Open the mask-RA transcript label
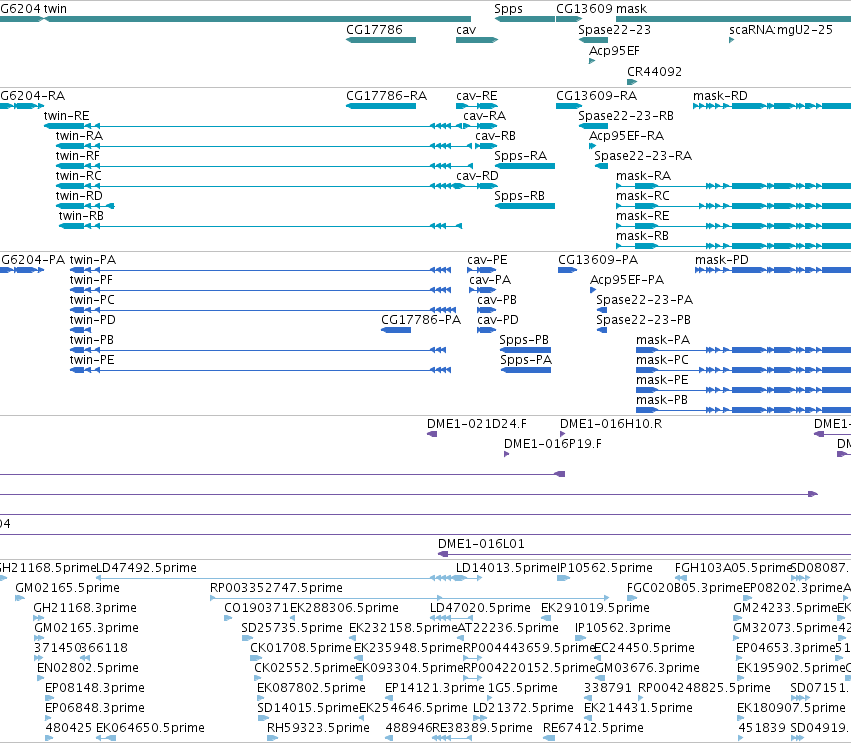The width and height of the screenshot is (851, 743). (x=644, y=176)
